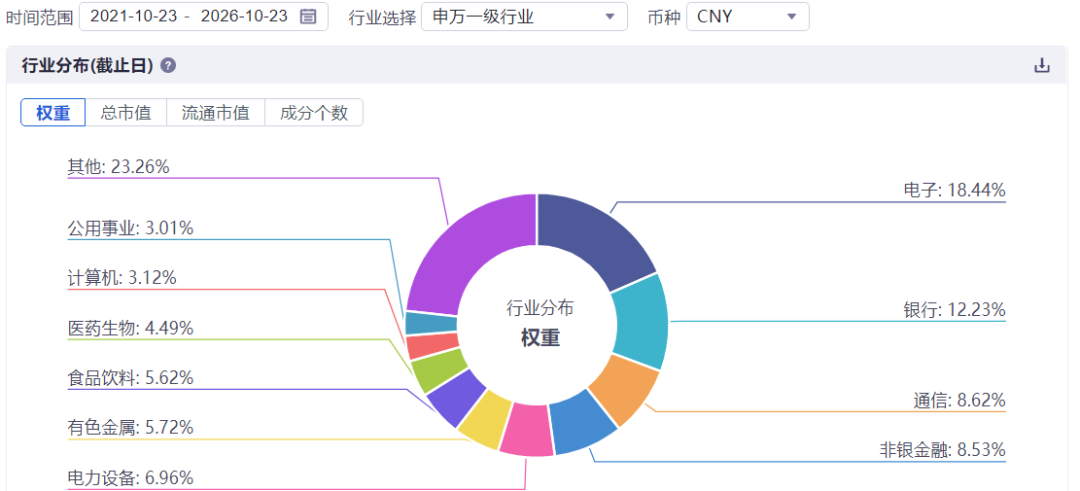Image resolution: width=1080 pixels, height=491 pixels.
Task: Click the 通信: 8.62% label
Action: coord(958,400)
